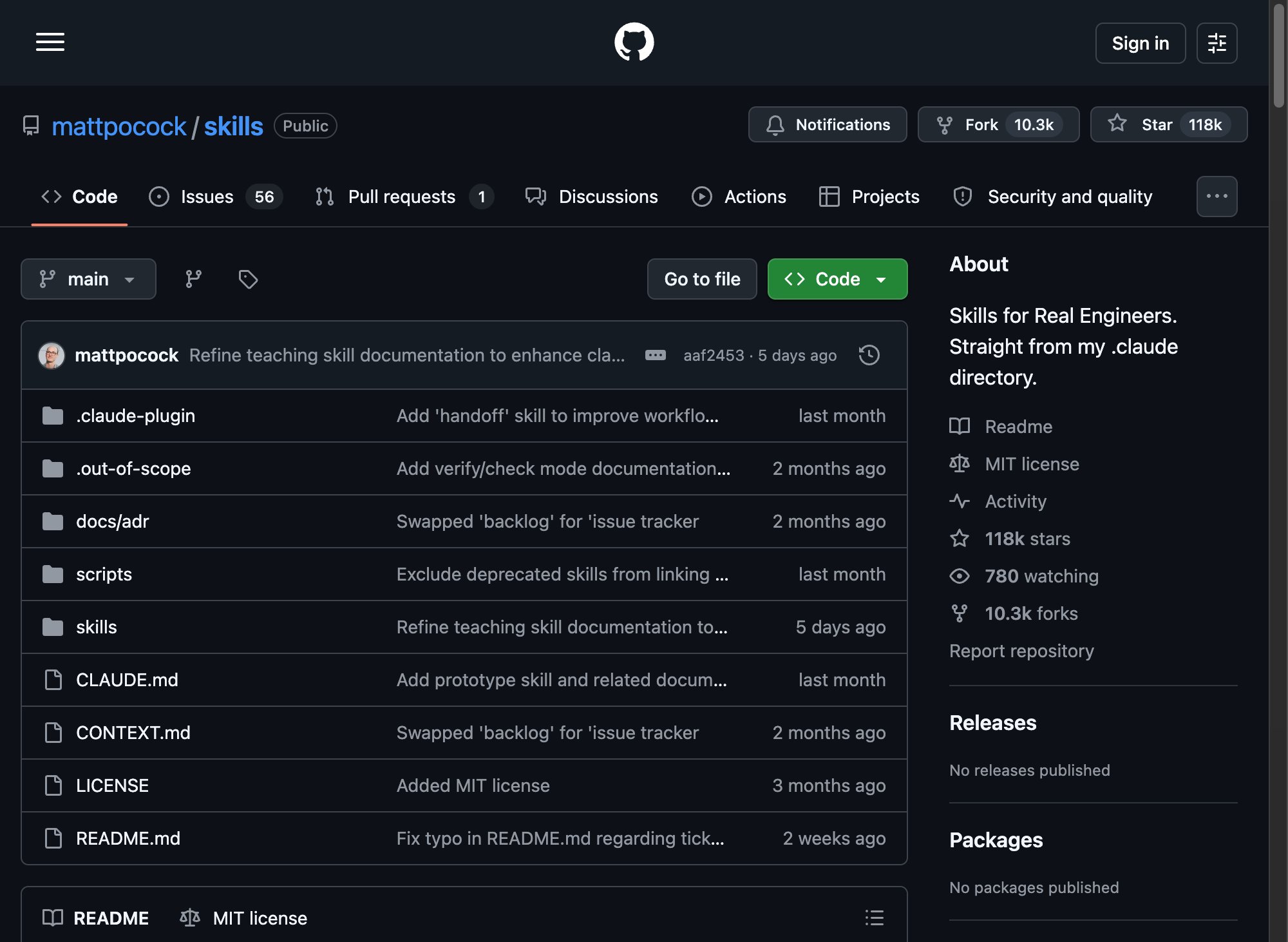Screen dimensions: 1288x942
Task: Open the Actions tab
Action: [739, 197]
